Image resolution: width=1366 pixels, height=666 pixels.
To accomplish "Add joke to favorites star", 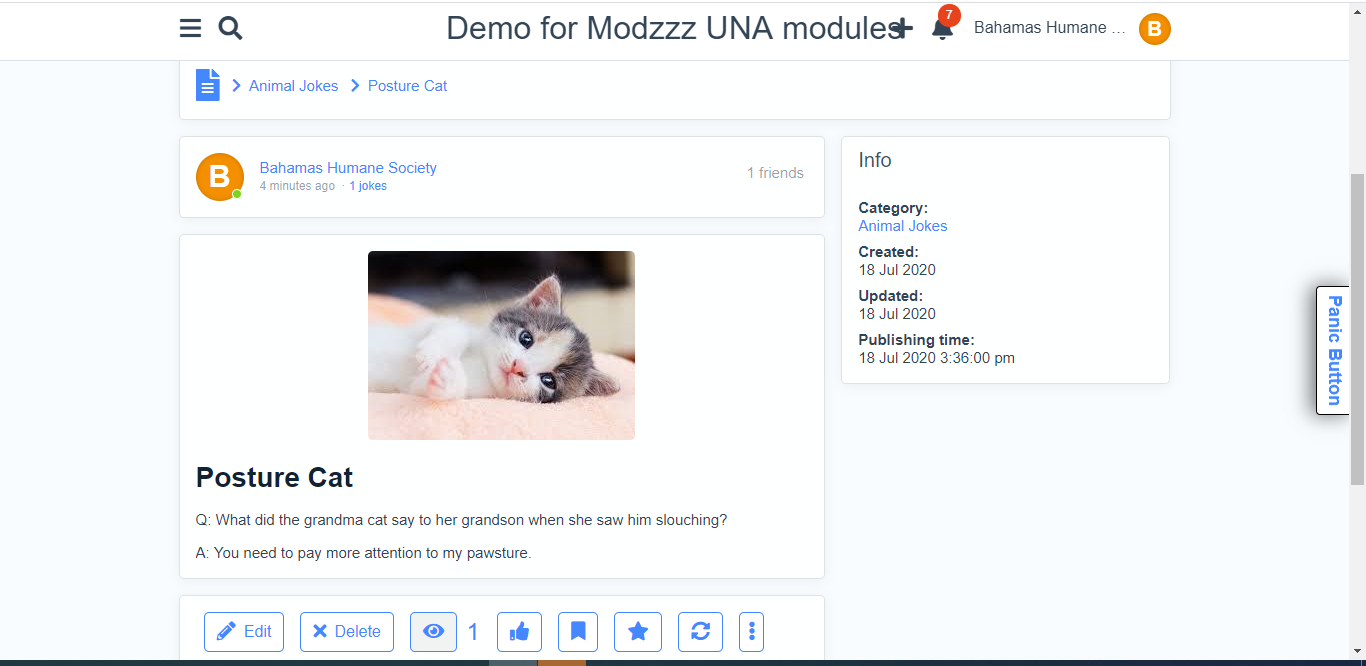I will click(x=638, y=632).
